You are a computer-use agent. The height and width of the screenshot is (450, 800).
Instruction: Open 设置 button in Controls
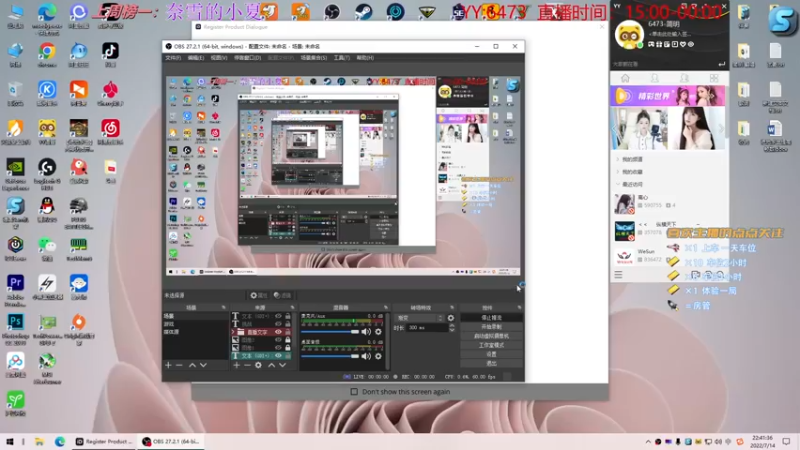pos(491,355)
